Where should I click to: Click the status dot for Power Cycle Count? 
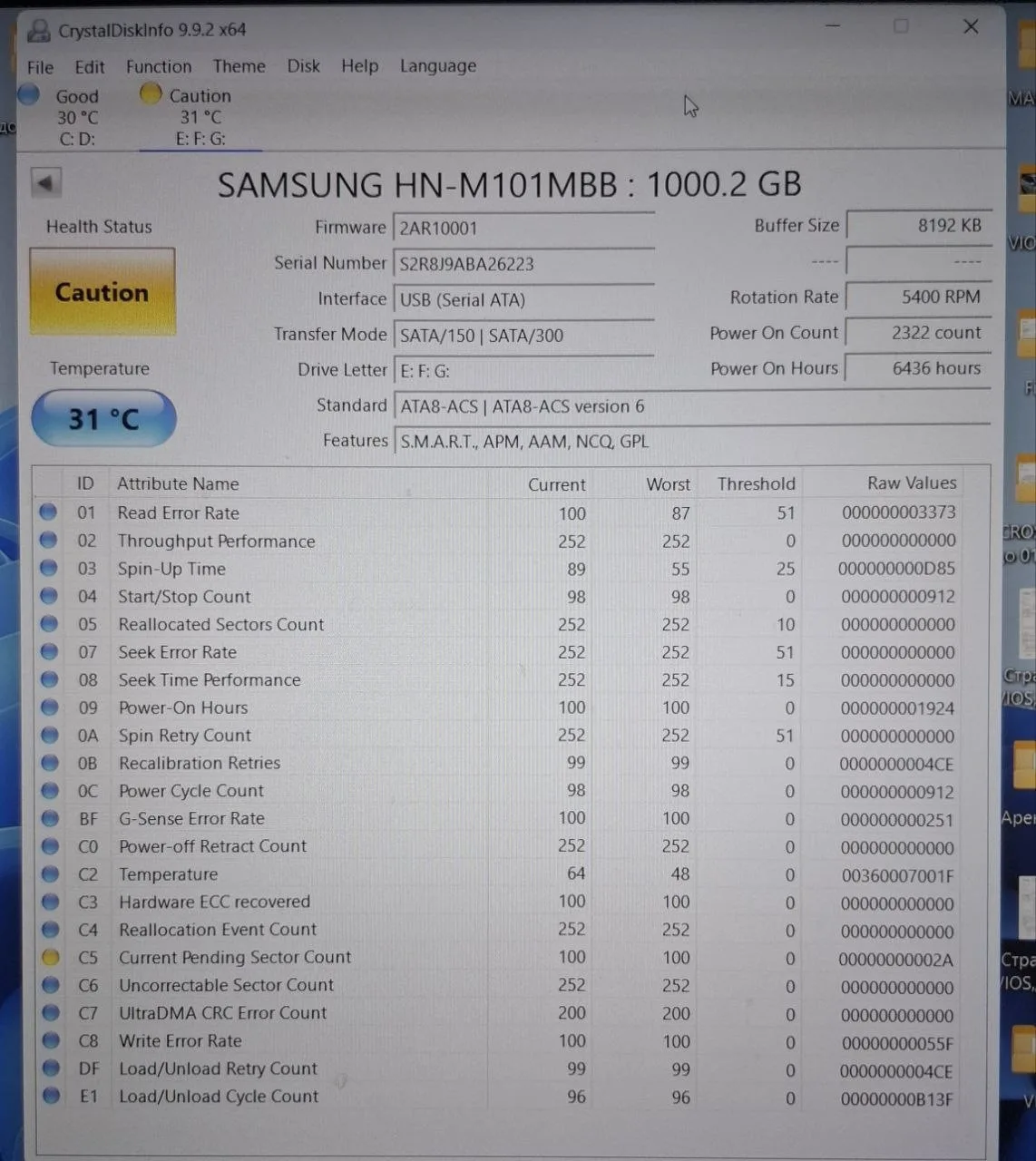(x=50, y=790)
